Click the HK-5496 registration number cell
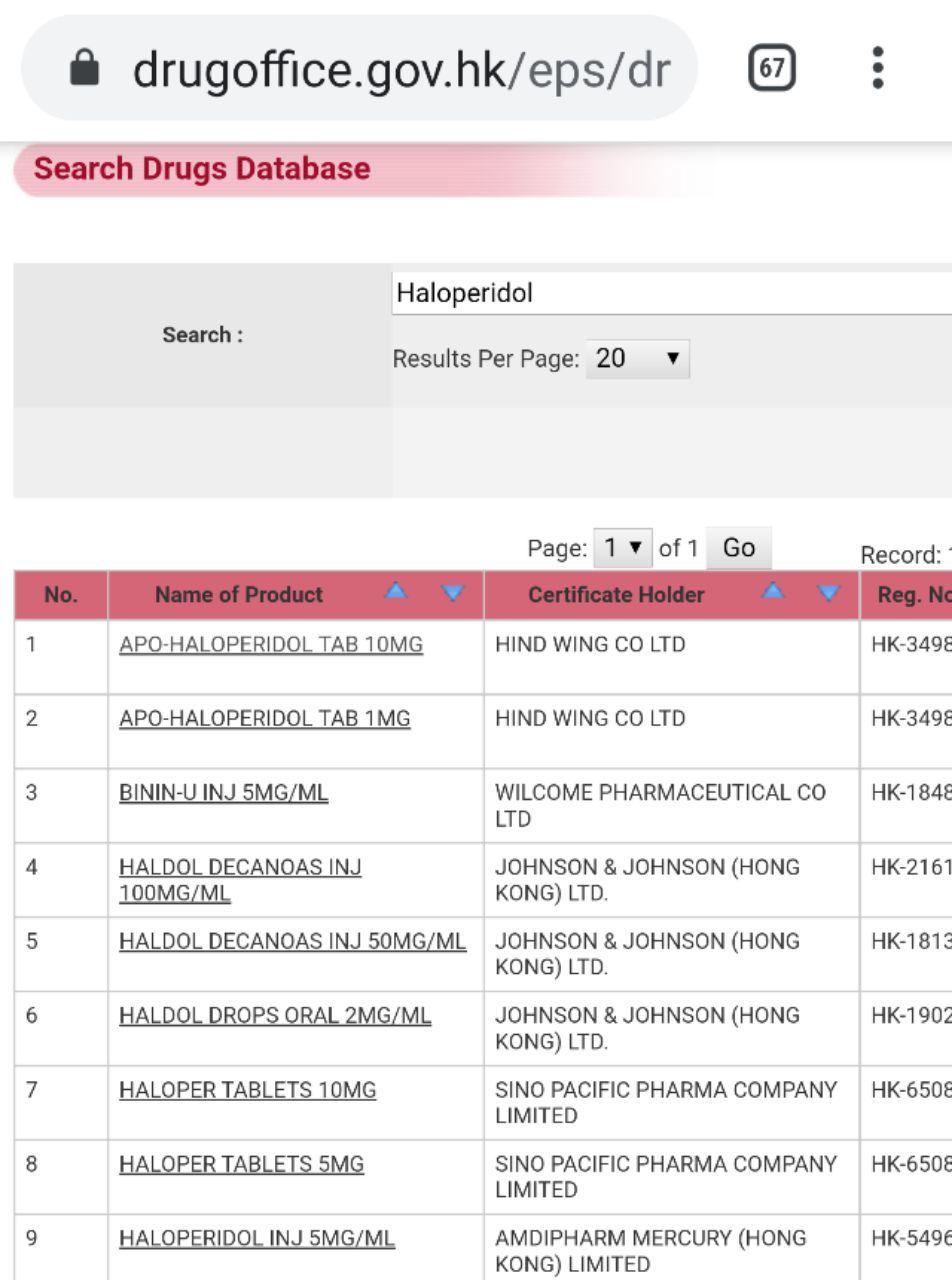The width and height of the screenshot is (952, 1280). [906, 1247]
